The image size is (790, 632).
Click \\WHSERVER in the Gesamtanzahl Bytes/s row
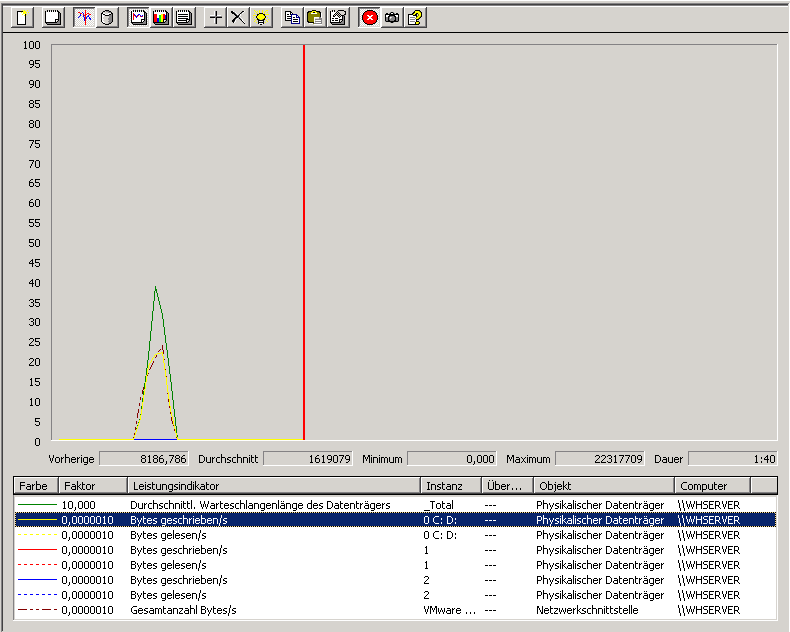[709, 610]
